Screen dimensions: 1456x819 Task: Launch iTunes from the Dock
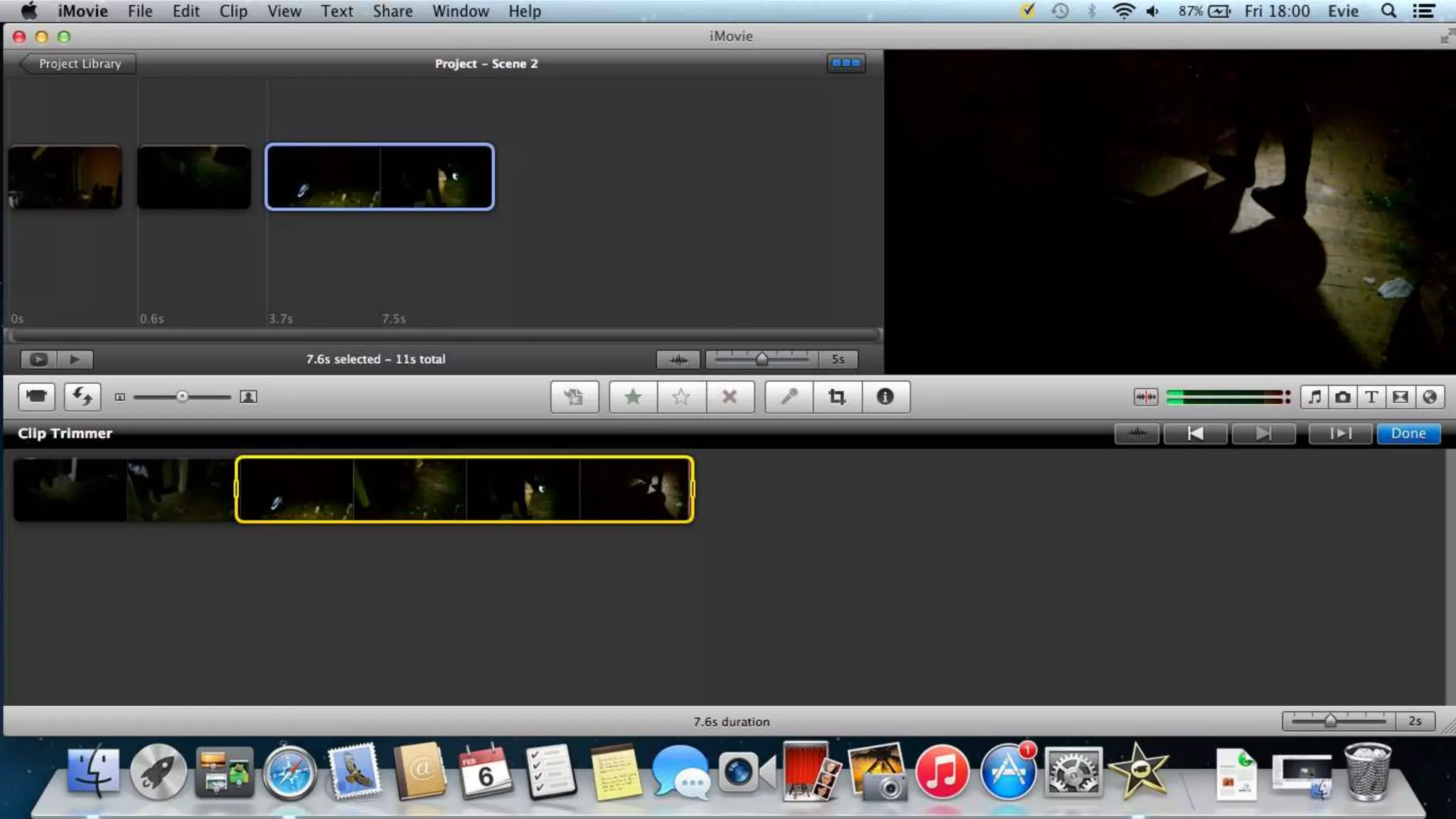(x=941, y=772)
